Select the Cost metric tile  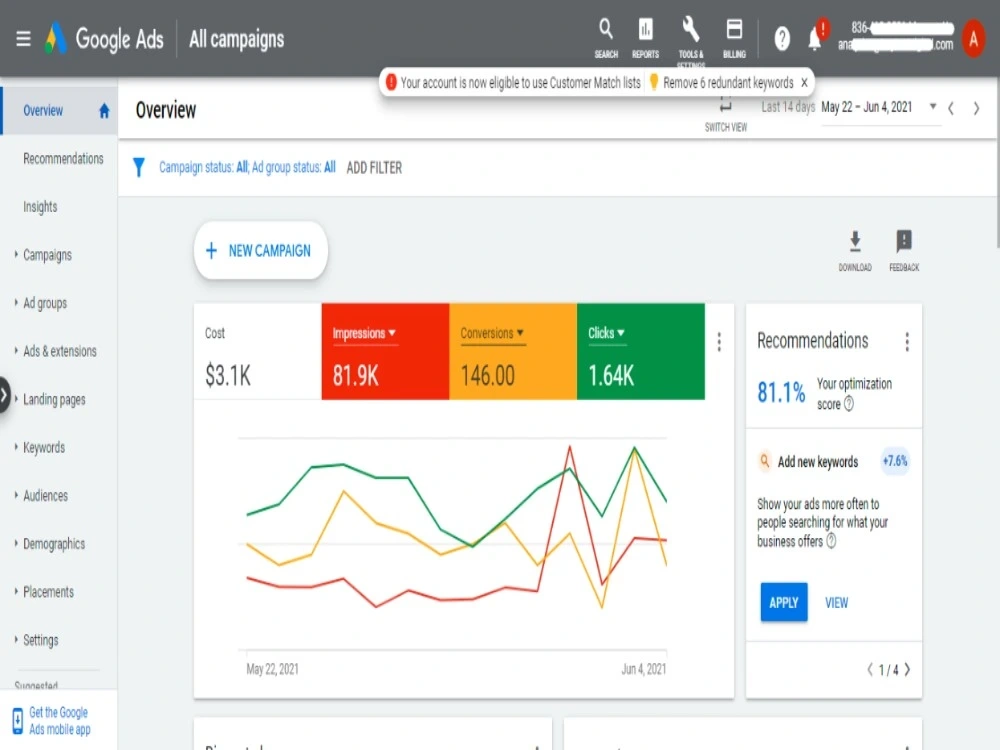258,351
